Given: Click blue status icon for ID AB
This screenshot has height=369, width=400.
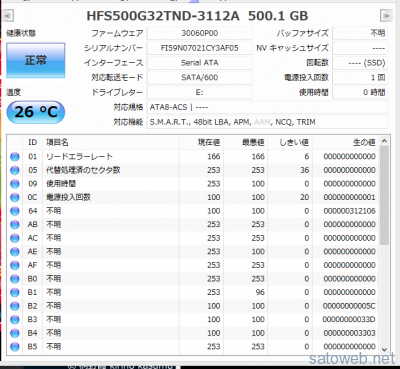Looking at the screenshot, I should click(x=15, y=225).
